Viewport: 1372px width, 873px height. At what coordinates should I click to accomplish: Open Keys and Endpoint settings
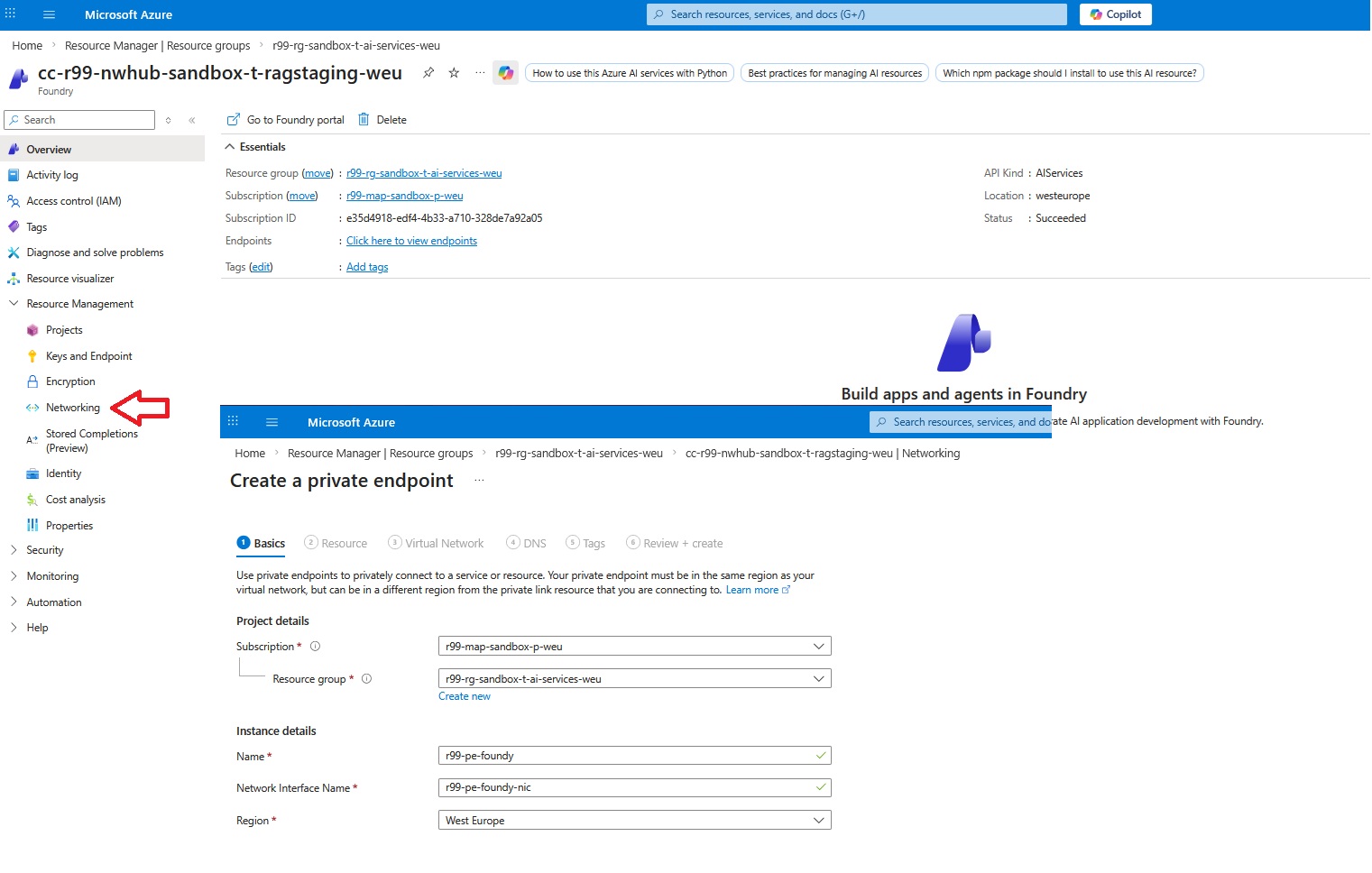88,355
